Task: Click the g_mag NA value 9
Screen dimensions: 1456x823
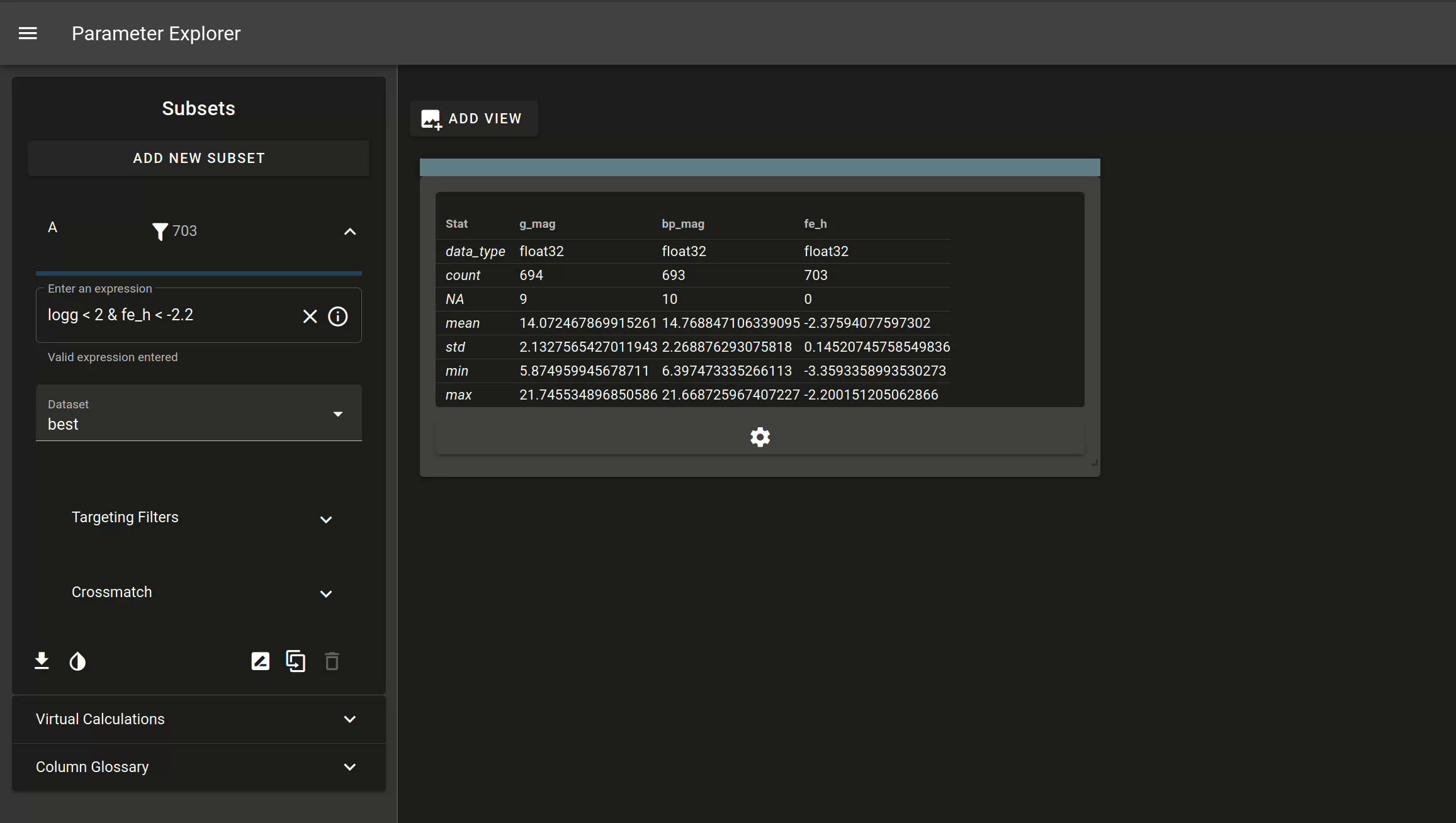Action: tap(523, 300)
